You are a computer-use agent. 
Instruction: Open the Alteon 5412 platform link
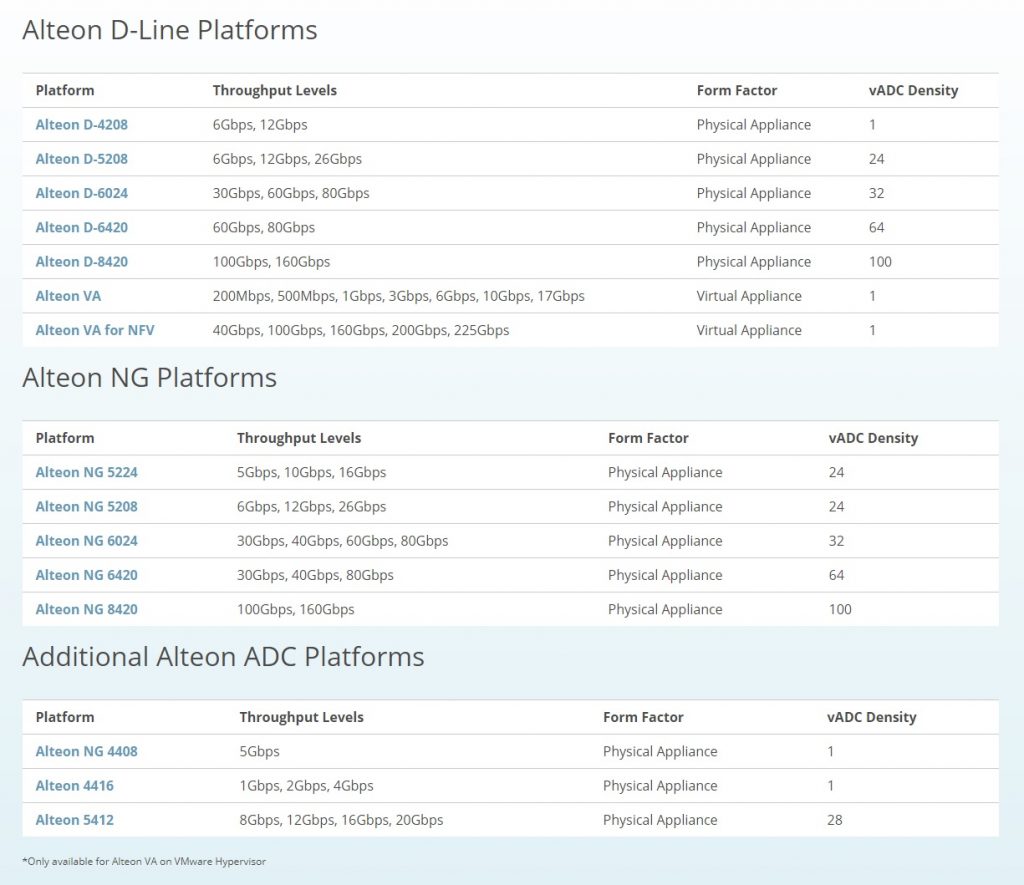tap(74, 820)
